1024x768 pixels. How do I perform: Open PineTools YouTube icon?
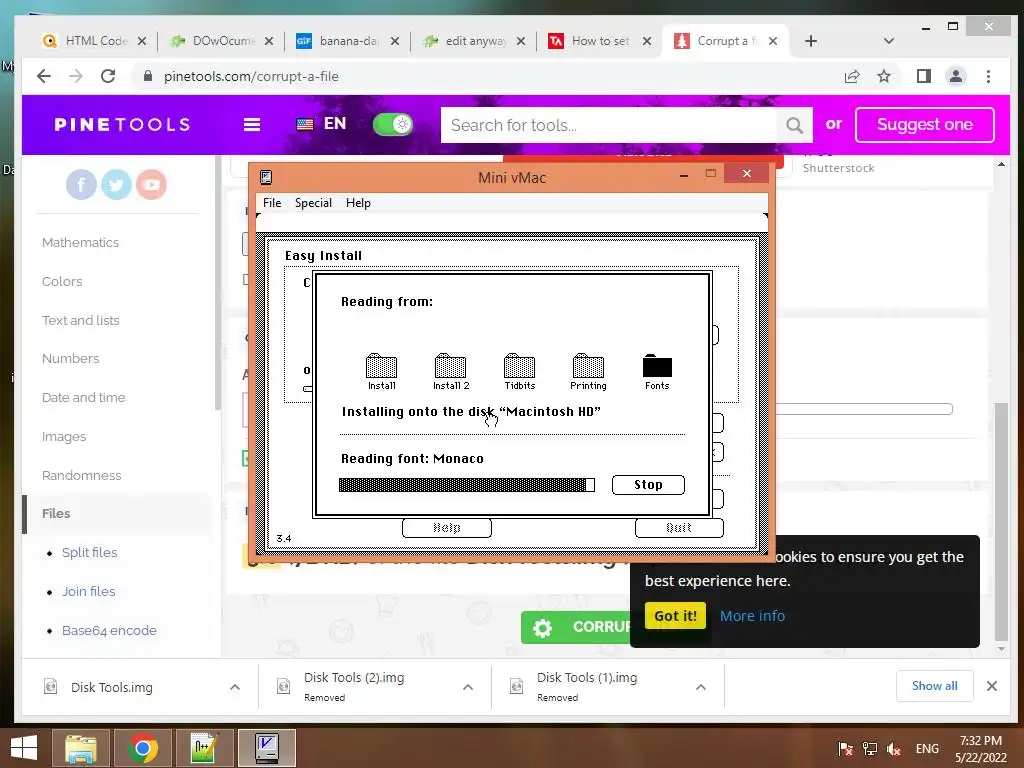point(151,185)
